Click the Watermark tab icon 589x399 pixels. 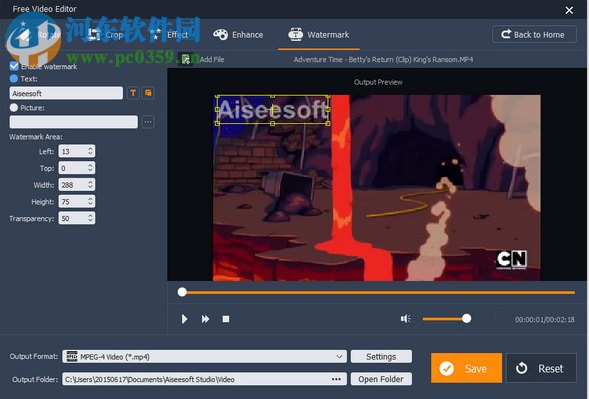(296, 35)
